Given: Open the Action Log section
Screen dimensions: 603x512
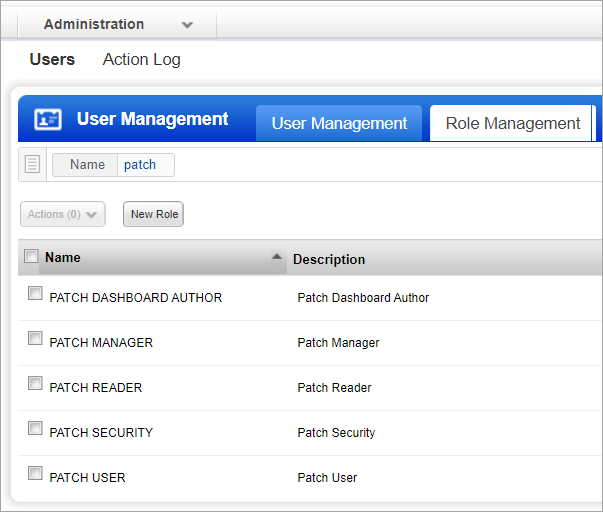Looking at the screenshot, I should [142, 60].
